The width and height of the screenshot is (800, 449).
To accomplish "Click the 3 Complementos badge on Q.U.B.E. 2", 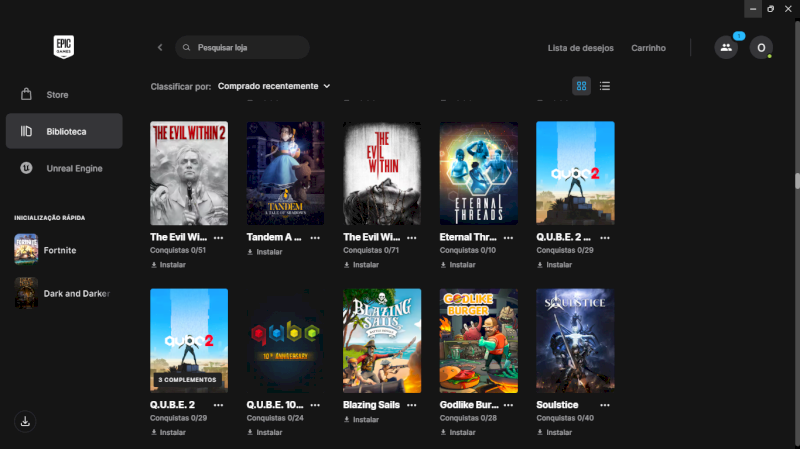I will (x=187, y=380).
